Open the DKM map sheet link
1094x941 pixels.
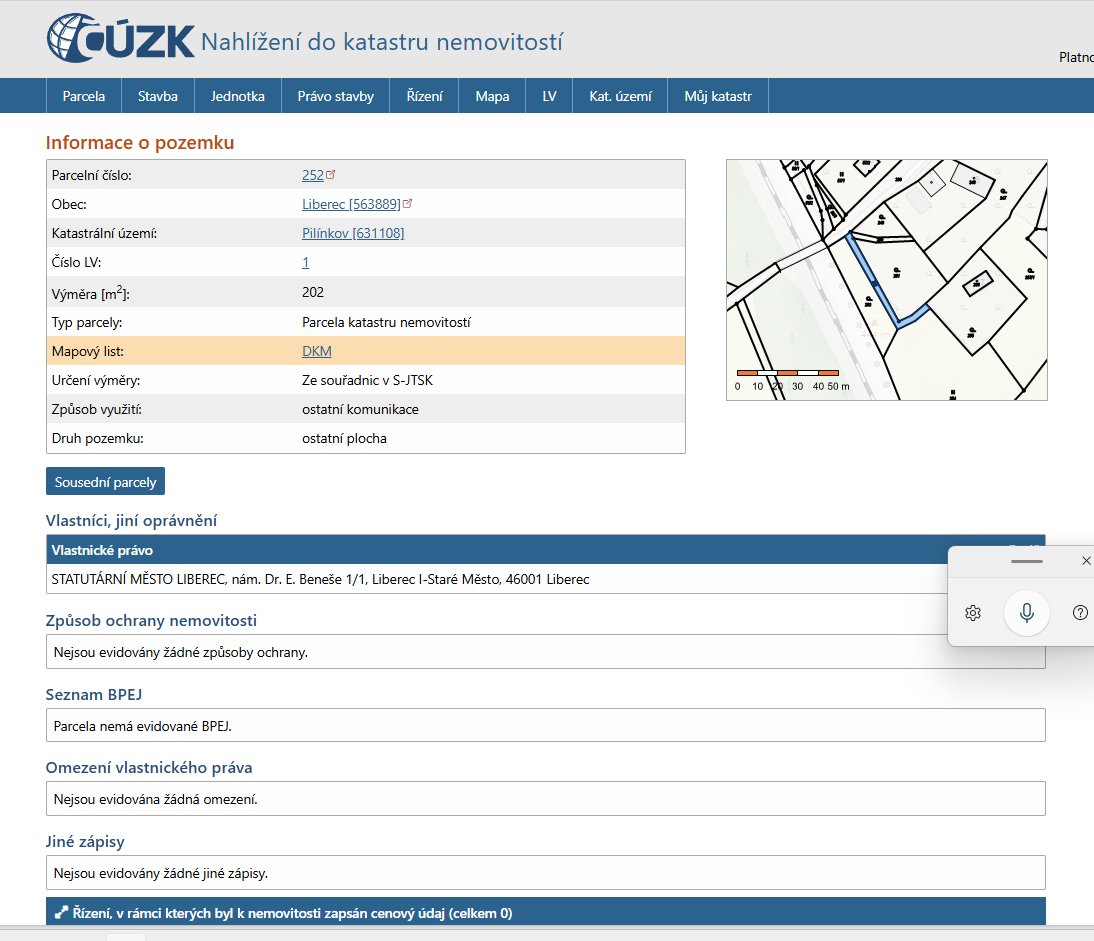click(x=316, y=351)
